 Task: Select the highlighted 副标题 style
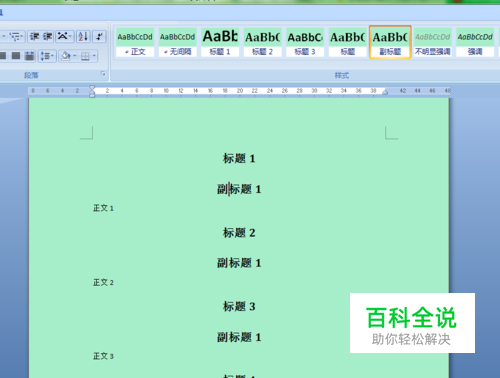point(390,42)
